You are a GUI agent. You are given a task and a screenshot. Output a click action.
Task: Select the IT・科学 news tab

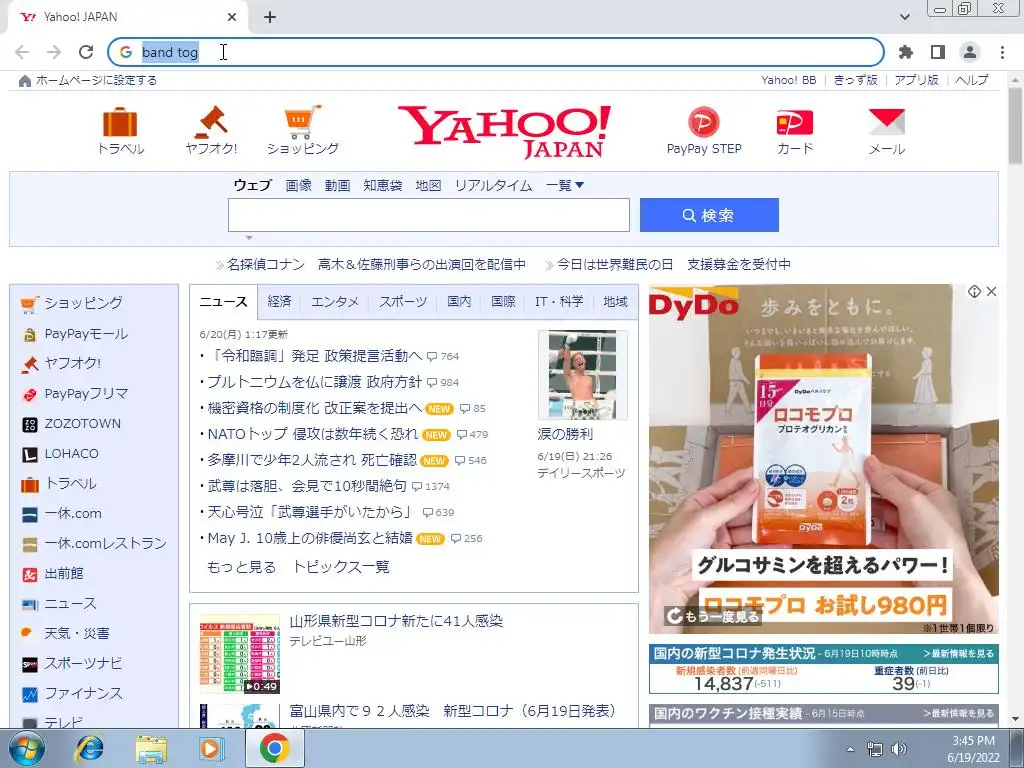(559, 302)
